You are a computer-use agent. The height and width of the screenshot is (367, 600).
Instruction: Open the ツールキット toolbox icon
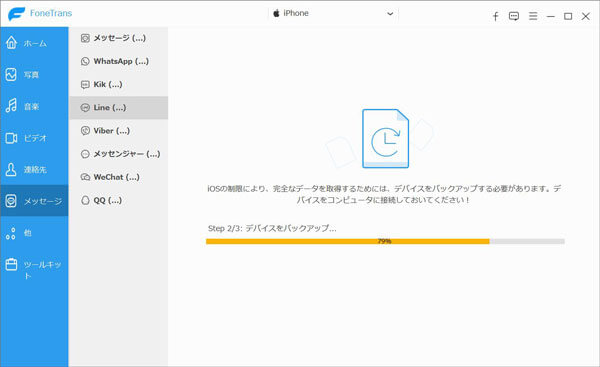[11, 264]
